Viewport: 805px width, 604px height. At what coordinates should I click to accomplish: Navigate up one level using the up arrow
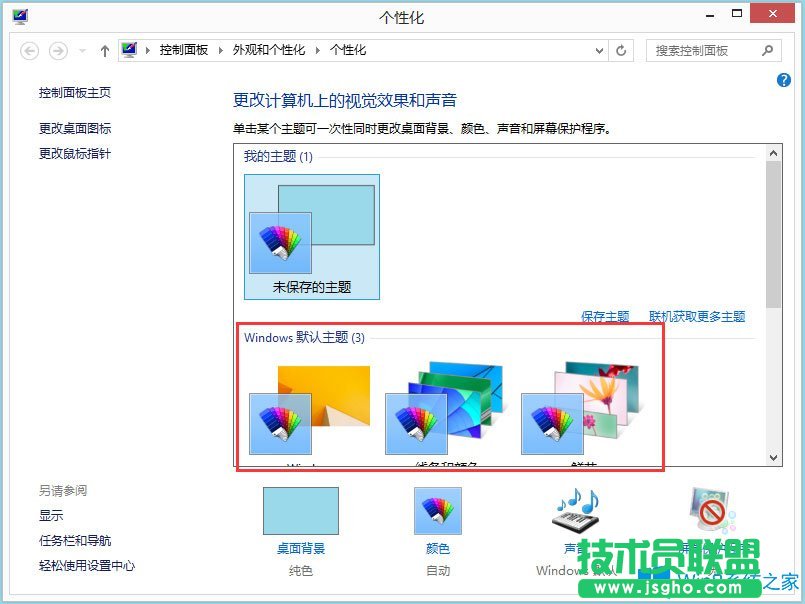click(x=104, y=49)
